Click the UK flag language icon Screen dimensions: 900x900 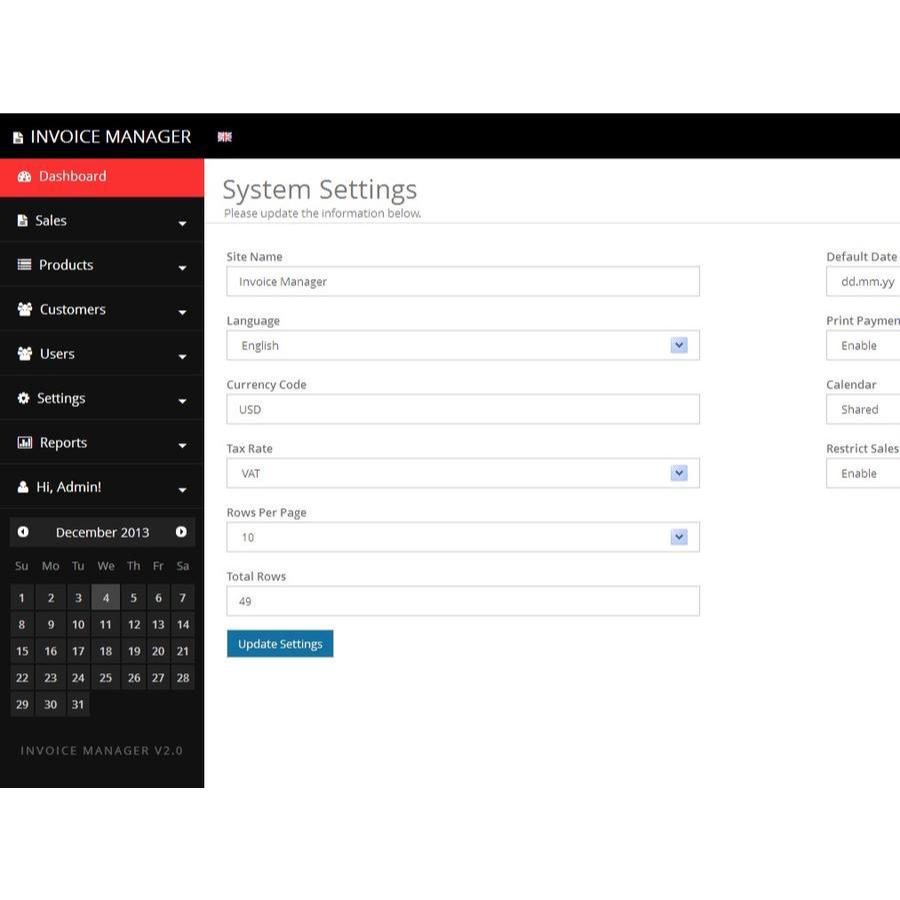click(x=224, y=137)
